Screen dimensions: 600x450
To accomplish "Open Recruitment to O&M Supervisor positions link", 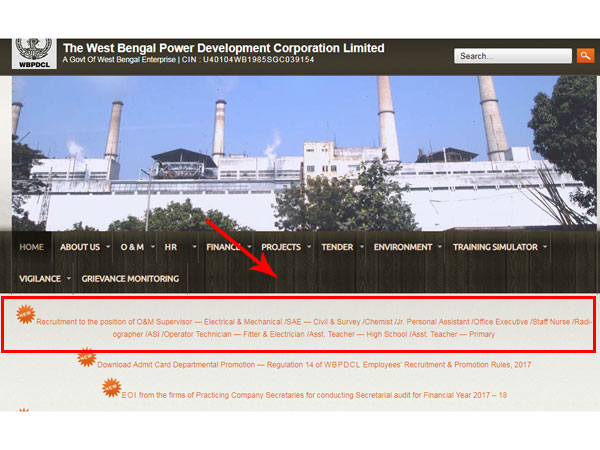I will point(314,328).
